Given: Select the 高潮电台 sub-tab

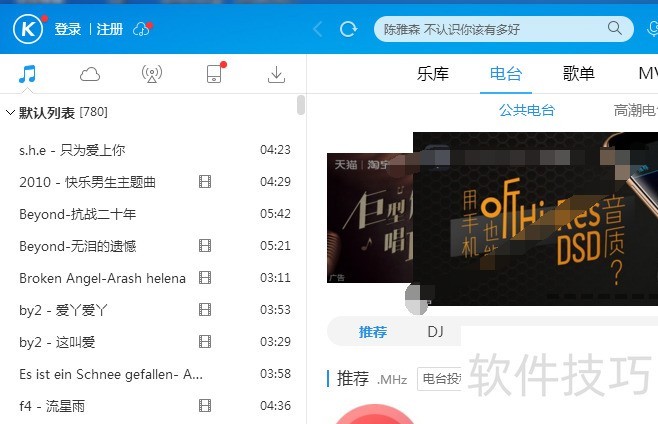Looking at the screenshot, I should point(635,110).
